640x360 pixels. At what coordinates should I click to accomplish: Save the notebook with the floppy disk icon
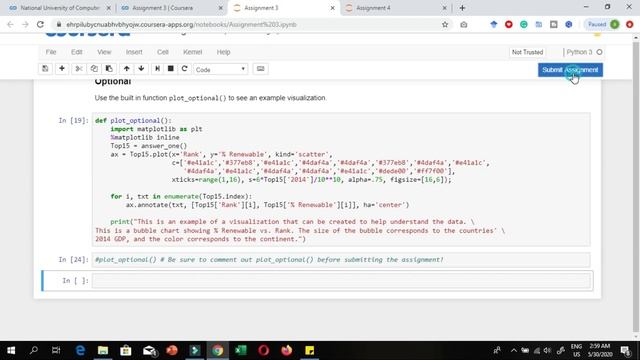pyautogui.click(x=45, y=69)
